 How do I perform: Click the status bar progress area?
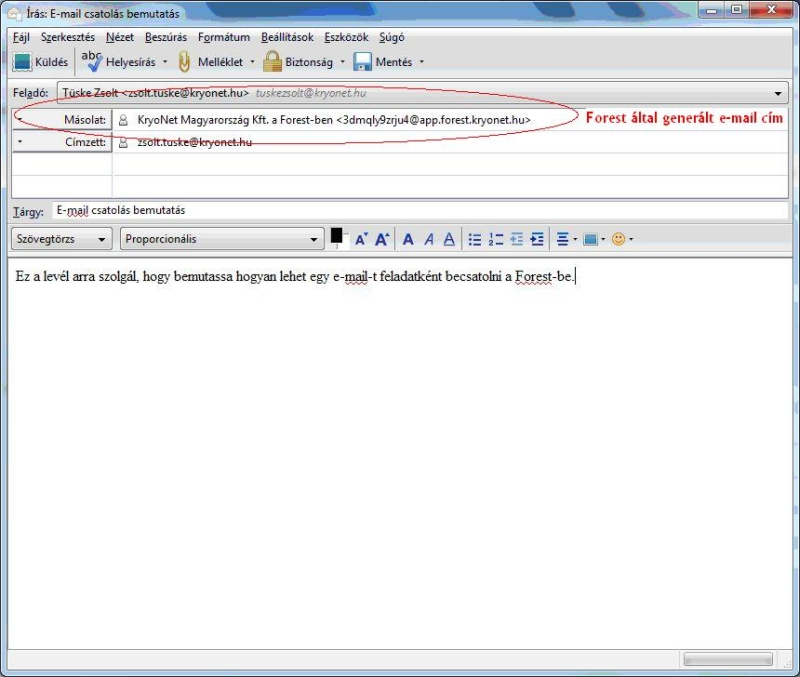(x=728, y=659)
